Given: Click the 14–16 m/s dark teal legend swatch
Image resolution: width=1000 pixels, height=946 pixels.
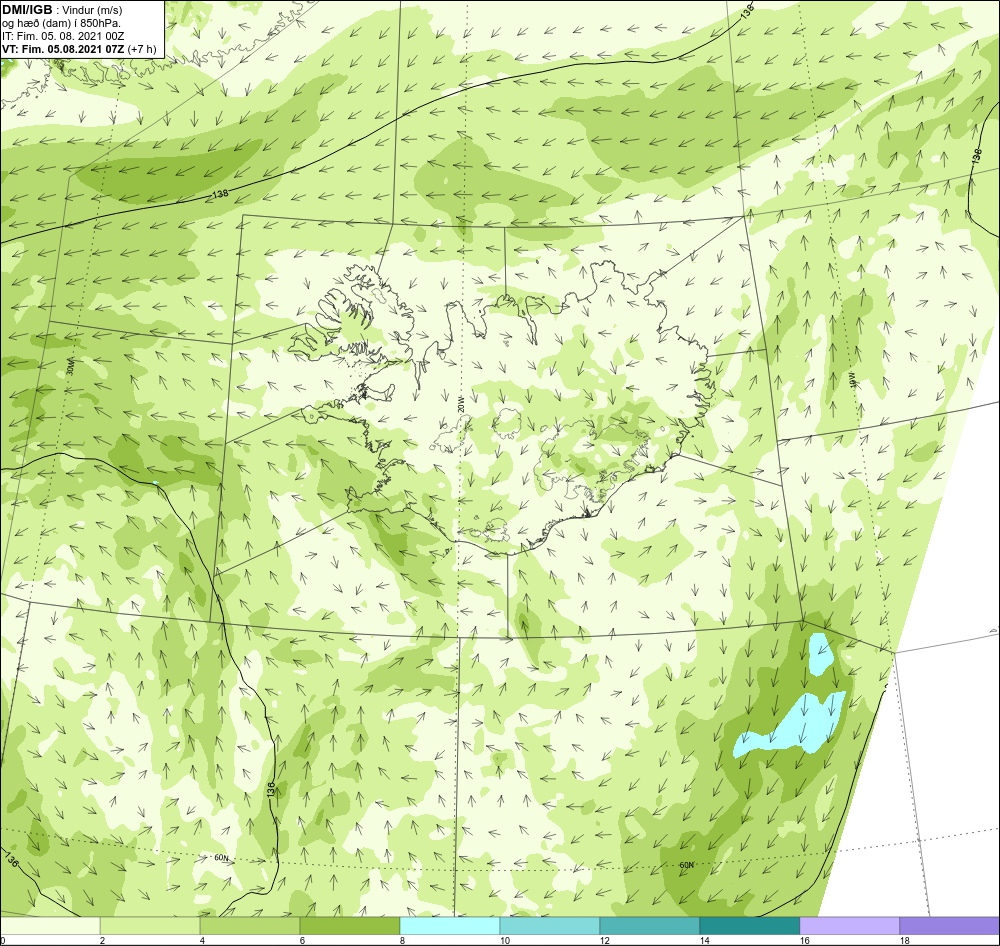Looking at the screenshot, I should (749, 926).
